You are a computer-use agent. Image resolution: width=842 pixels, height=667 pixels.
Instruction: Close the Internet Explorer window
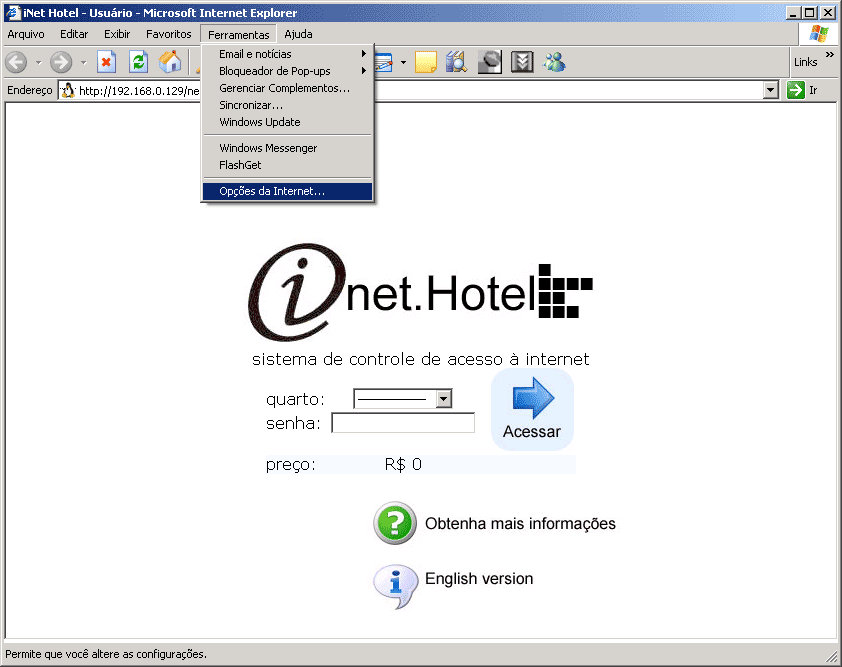pyautogui.click(x=828, y=13)
